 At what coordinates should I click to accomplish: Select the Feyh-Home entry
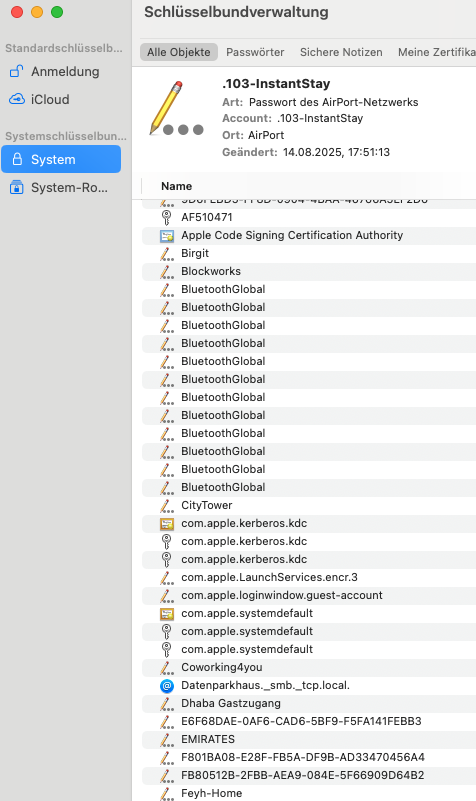point(309,793)
